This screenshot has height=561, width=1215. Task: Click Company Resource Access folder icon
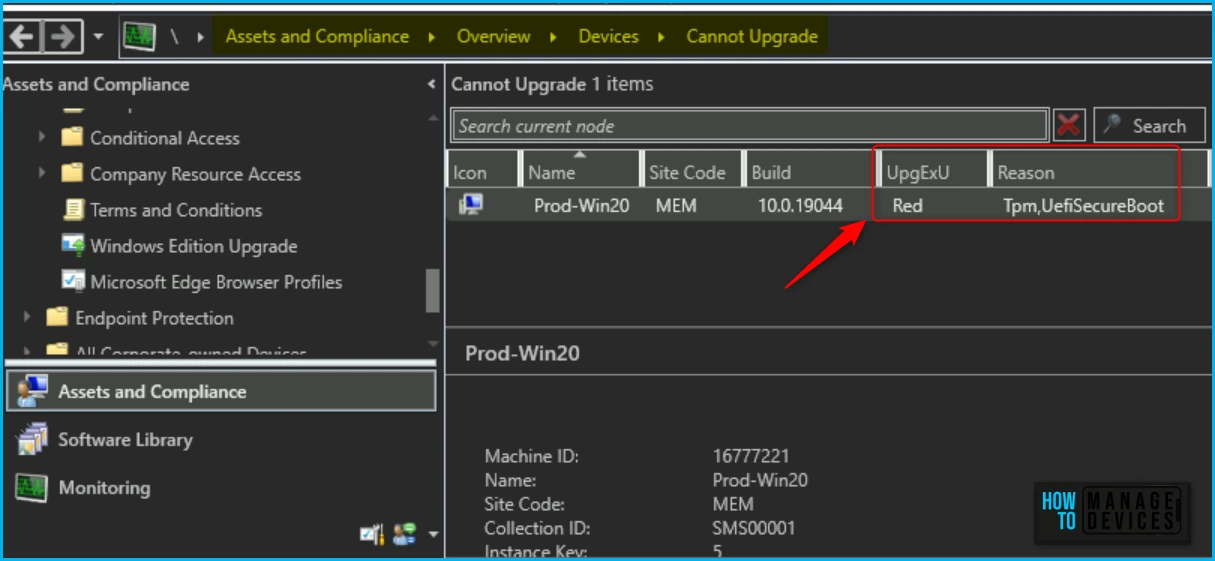click(72, 173)
